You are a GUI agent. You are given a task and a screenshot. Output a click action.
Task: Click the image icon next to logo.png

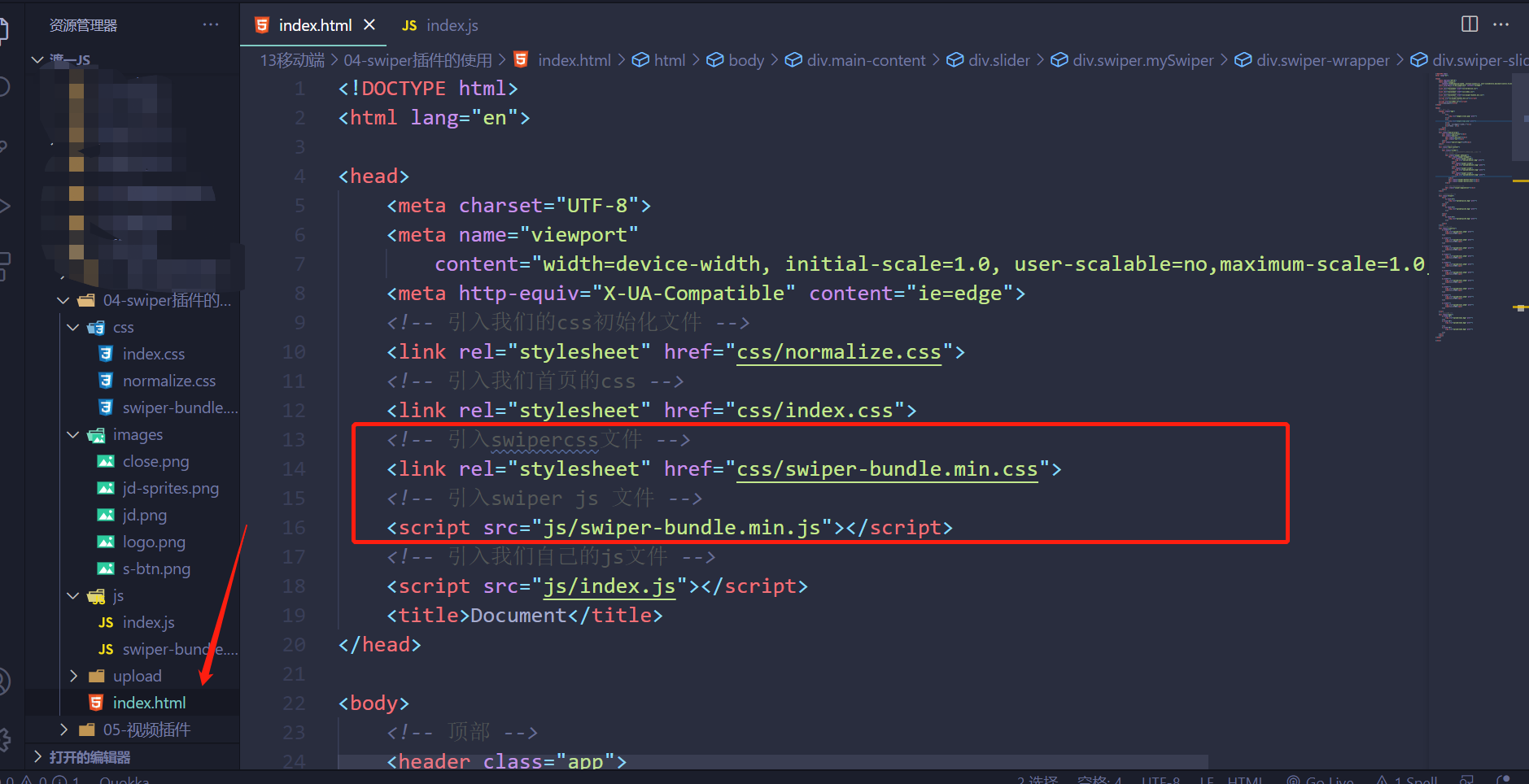pos(106,542)
